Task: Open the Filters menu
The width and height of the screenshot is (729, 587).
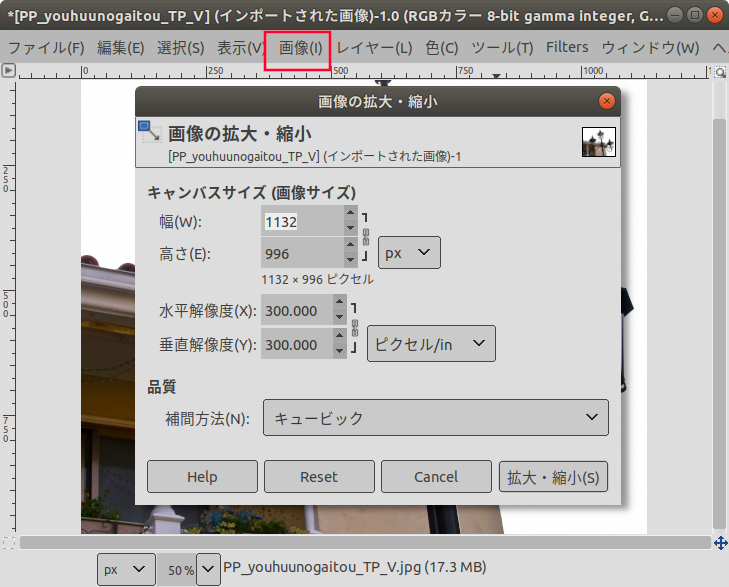Action: click(567, 47)
